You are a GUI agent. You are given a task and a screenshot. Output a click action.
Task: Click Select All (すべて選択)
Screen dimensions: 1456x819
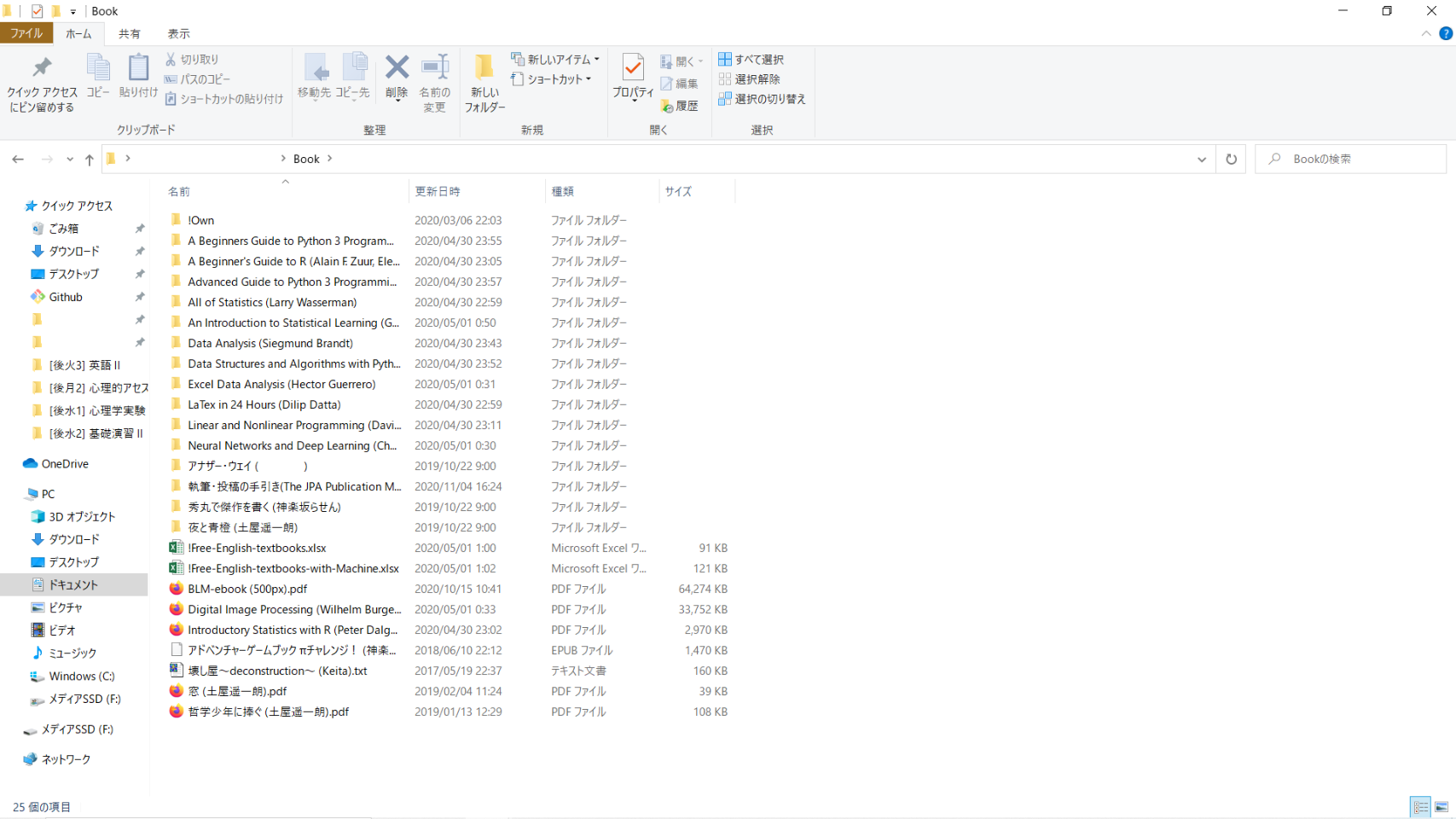click(751, 59)
